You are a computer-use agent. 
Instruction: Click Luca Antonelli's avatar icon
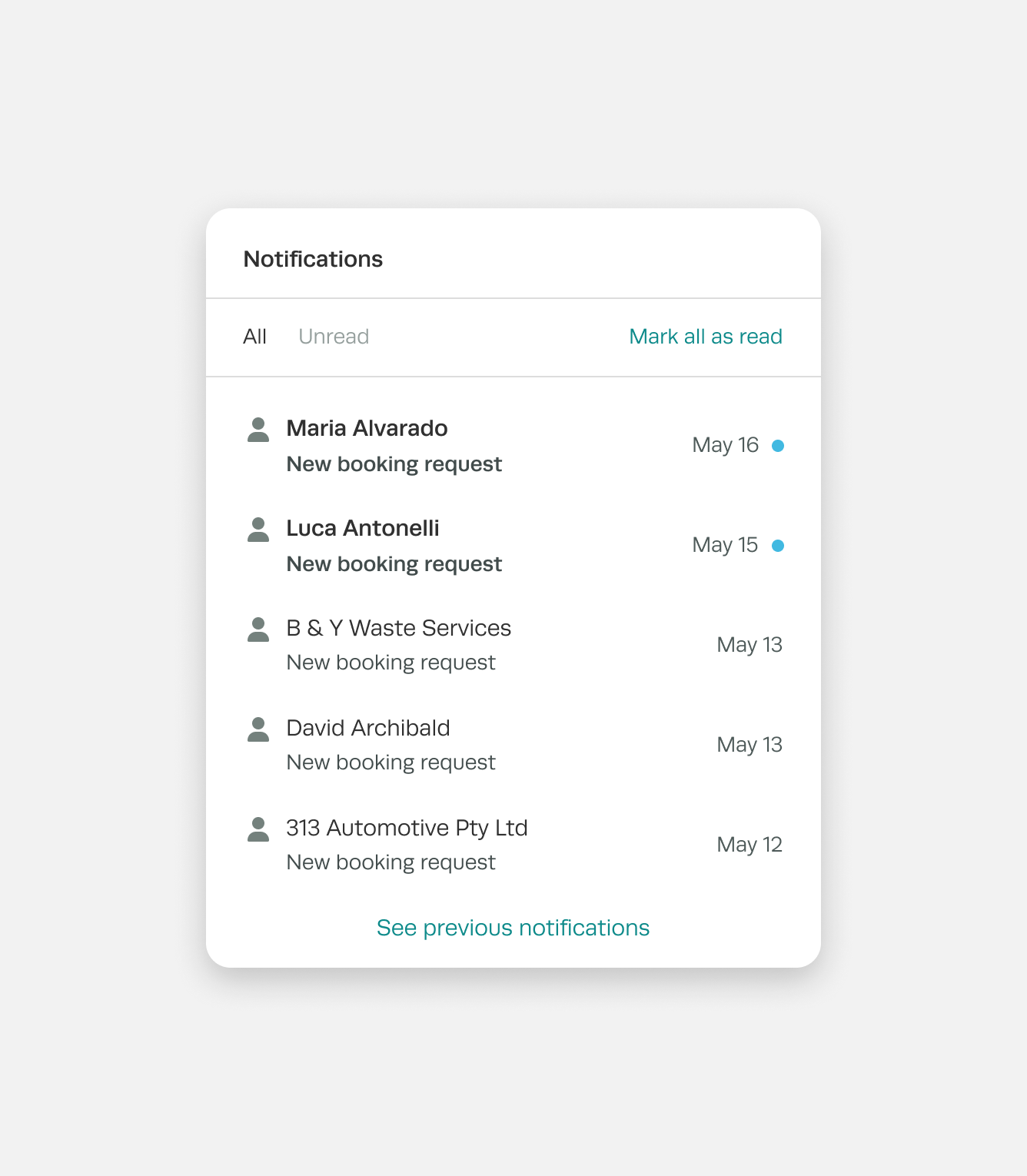coord(258,530)
